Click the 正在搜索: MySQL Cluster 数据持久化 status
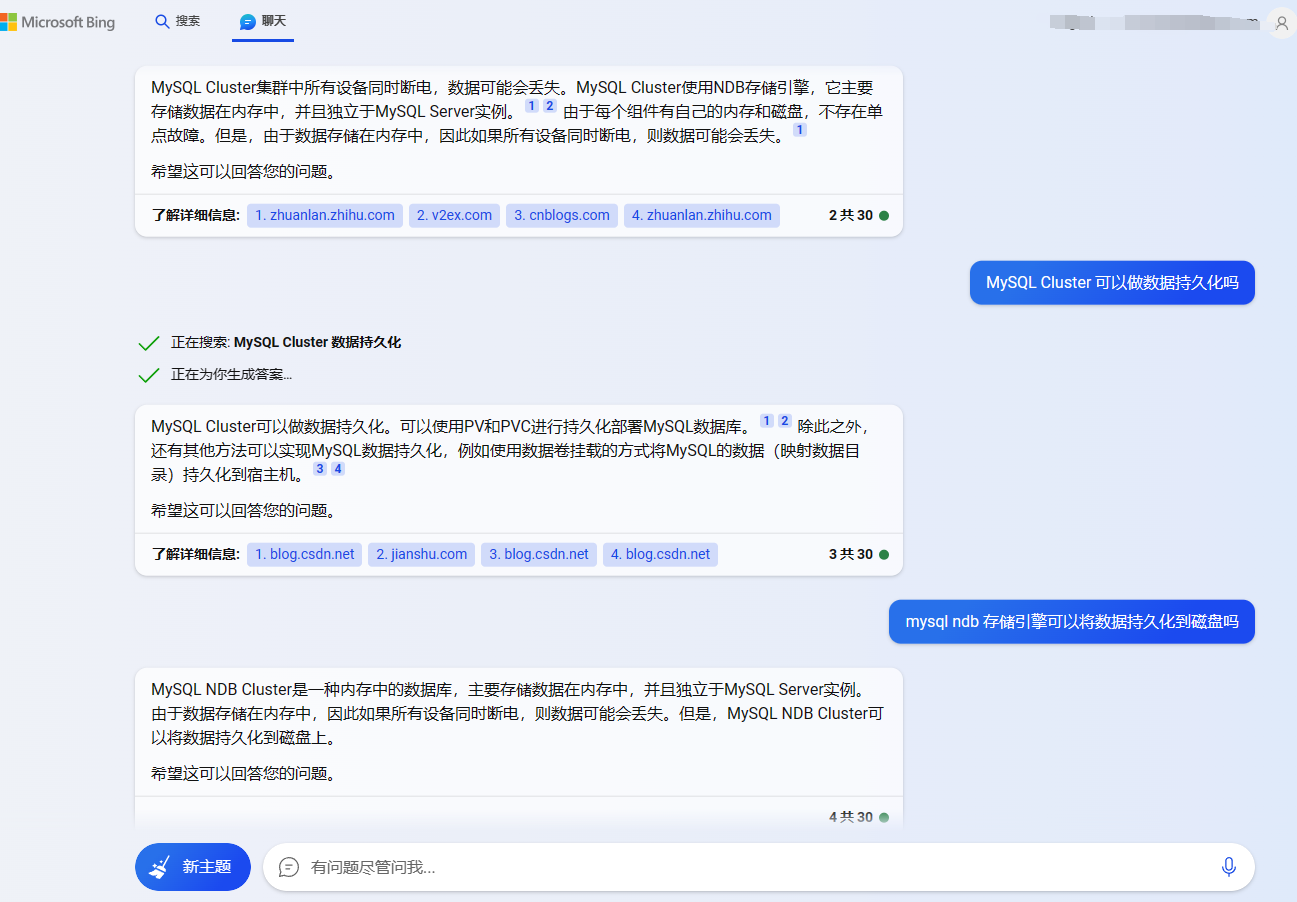The height and width of the screenshot is (902, 1297). point(286,342)
